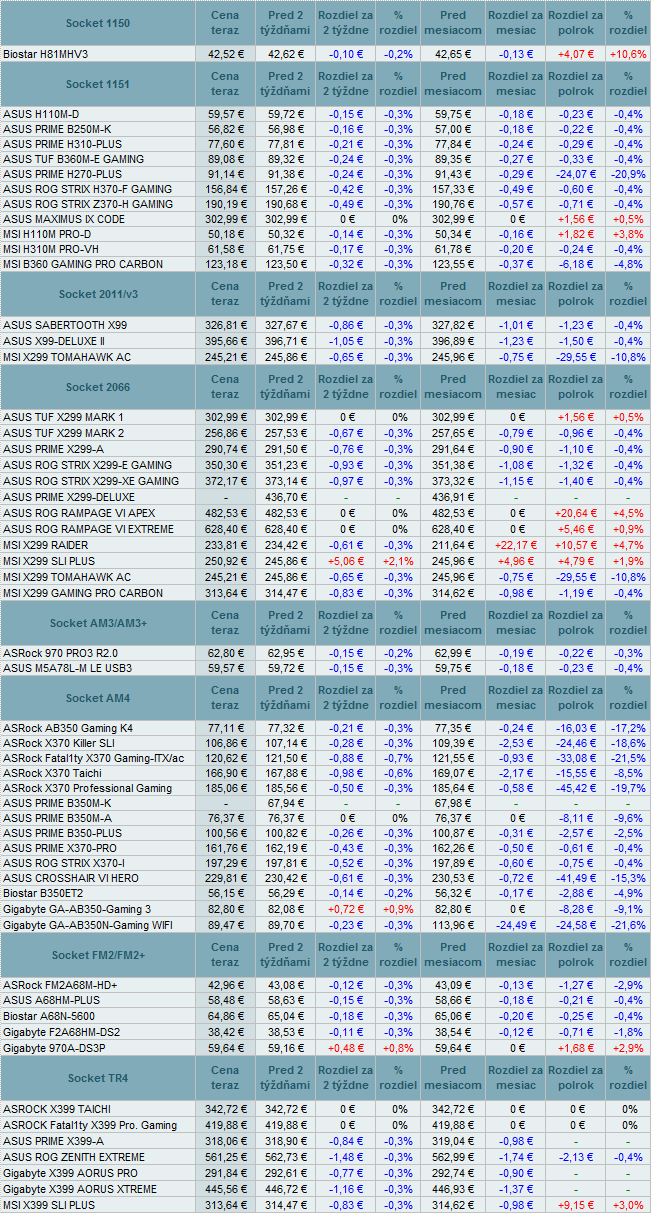Click the +5,06 € cell for MSI X299 SLI PLUS

[x=346, y=560]
